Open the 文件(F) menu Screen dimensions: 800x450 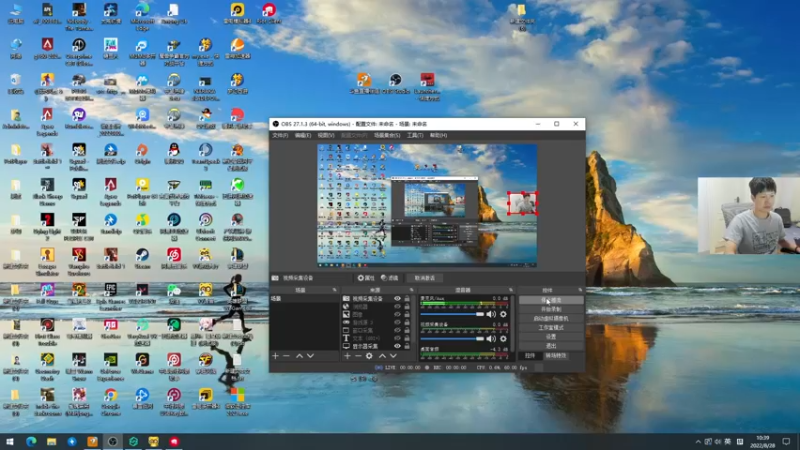[x=280, y=135]
